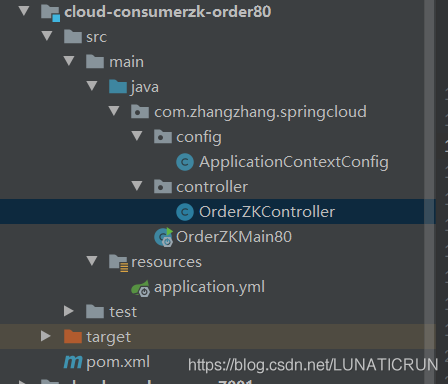
Task: Click the Maven pom.xml icon
Action: tap(73, 361)
